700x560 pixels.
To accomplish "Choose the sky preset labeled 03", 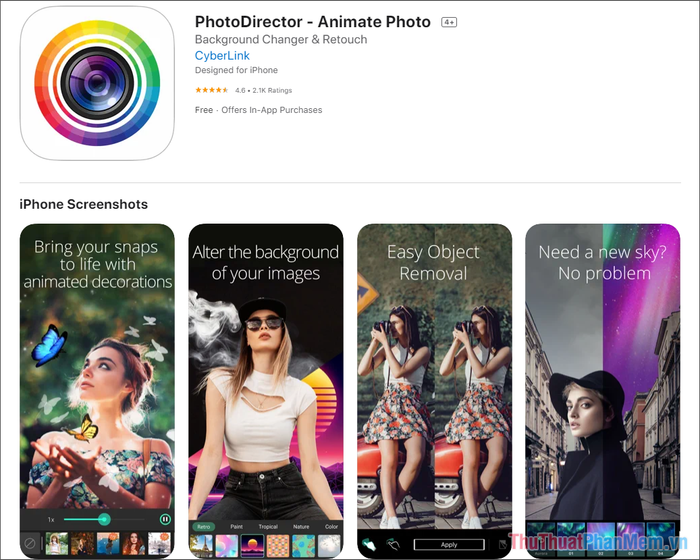I will (x=631, y=539).
